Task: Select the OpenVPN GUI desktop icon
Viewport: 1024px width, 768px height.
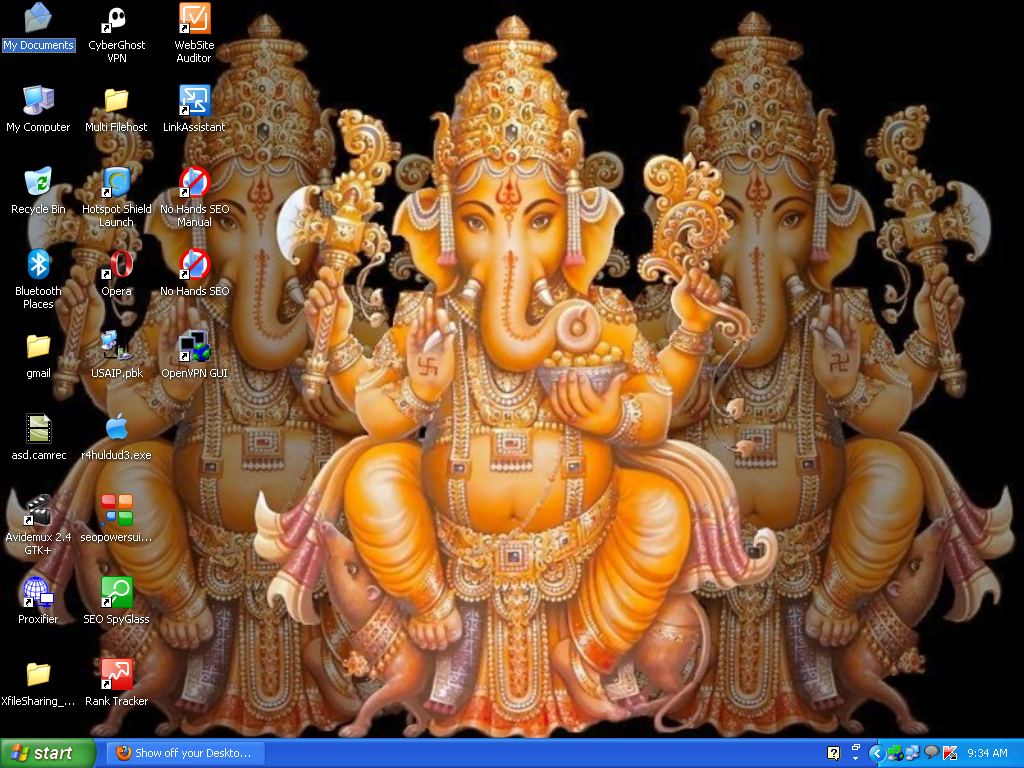Action: (194, 347)
